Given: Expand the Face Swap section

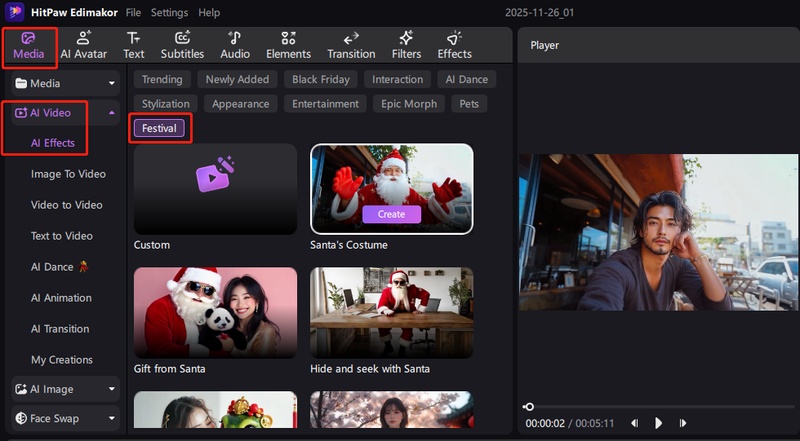Looking at the screenshot, I should [112, 419].
